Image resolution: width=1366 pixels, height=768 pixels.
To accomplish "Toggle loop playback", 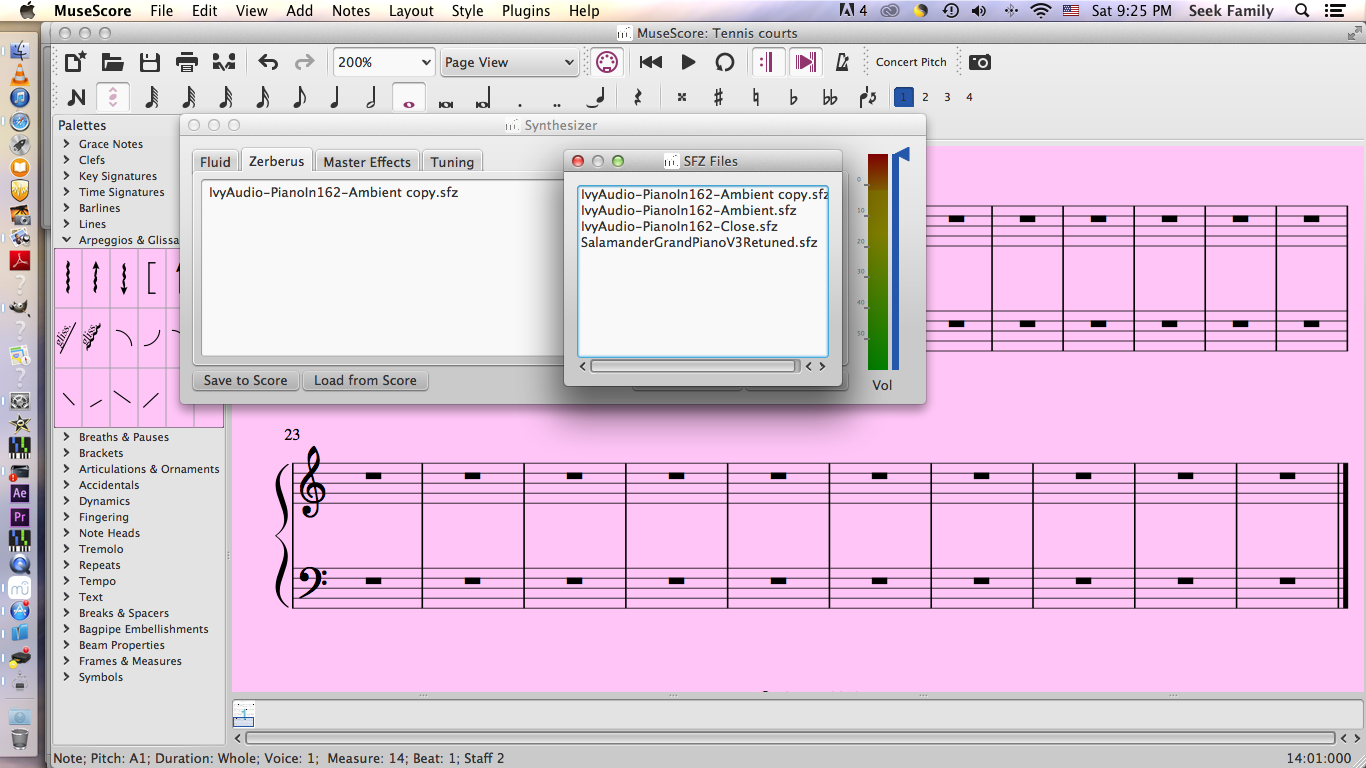I will pyautogui.click(x=725, y=62).
